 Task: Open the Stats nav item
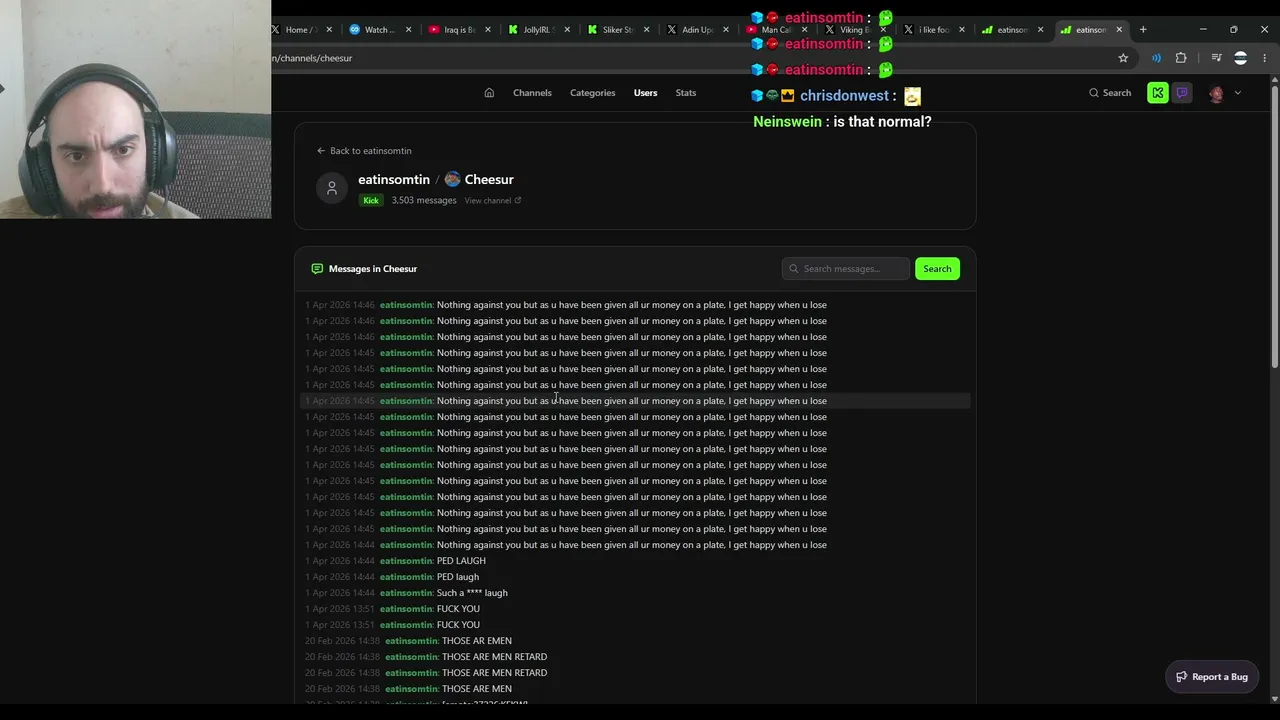coord(685,93)
